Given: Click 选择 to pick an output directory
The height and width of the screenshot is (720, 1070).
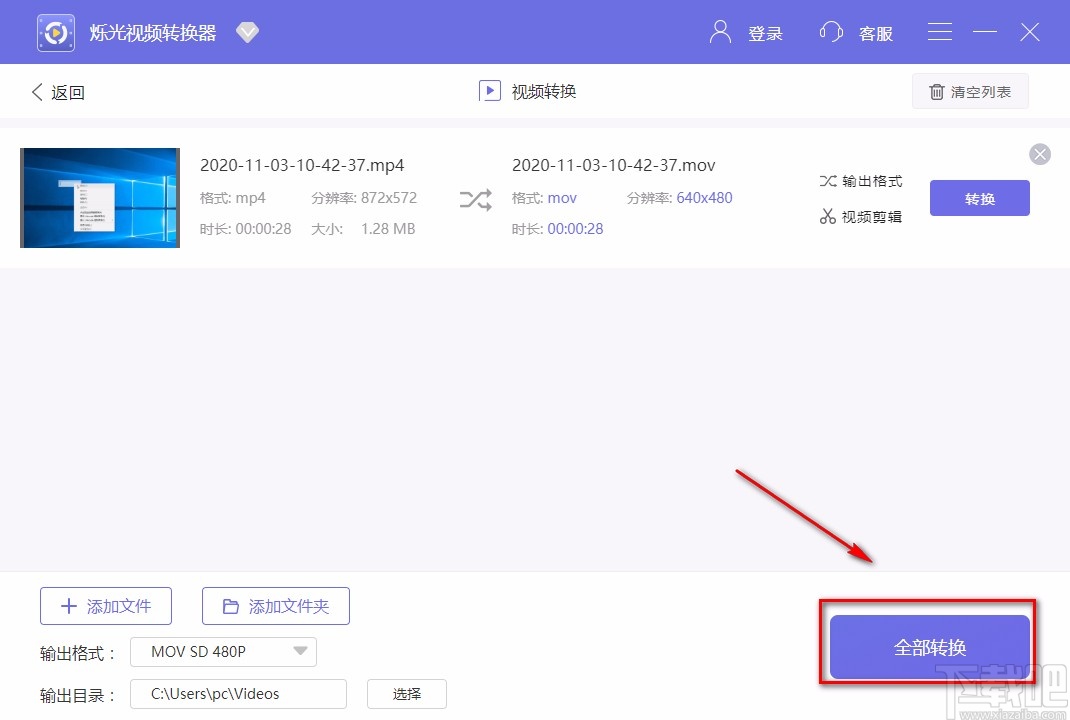Looking at the screenshot, I should click(x=406, y=693).
